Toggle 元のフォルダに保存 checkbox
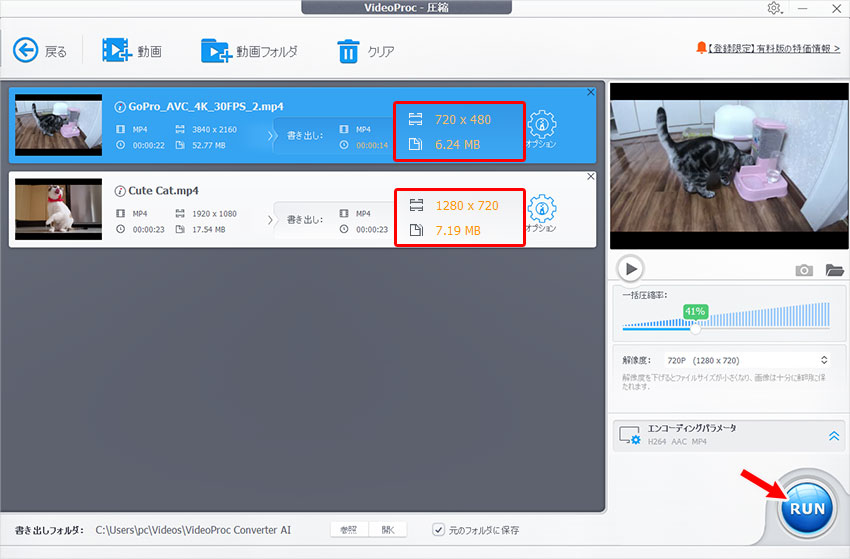Image resolution: width=850 pixels, height=559 pixels. 439,530
